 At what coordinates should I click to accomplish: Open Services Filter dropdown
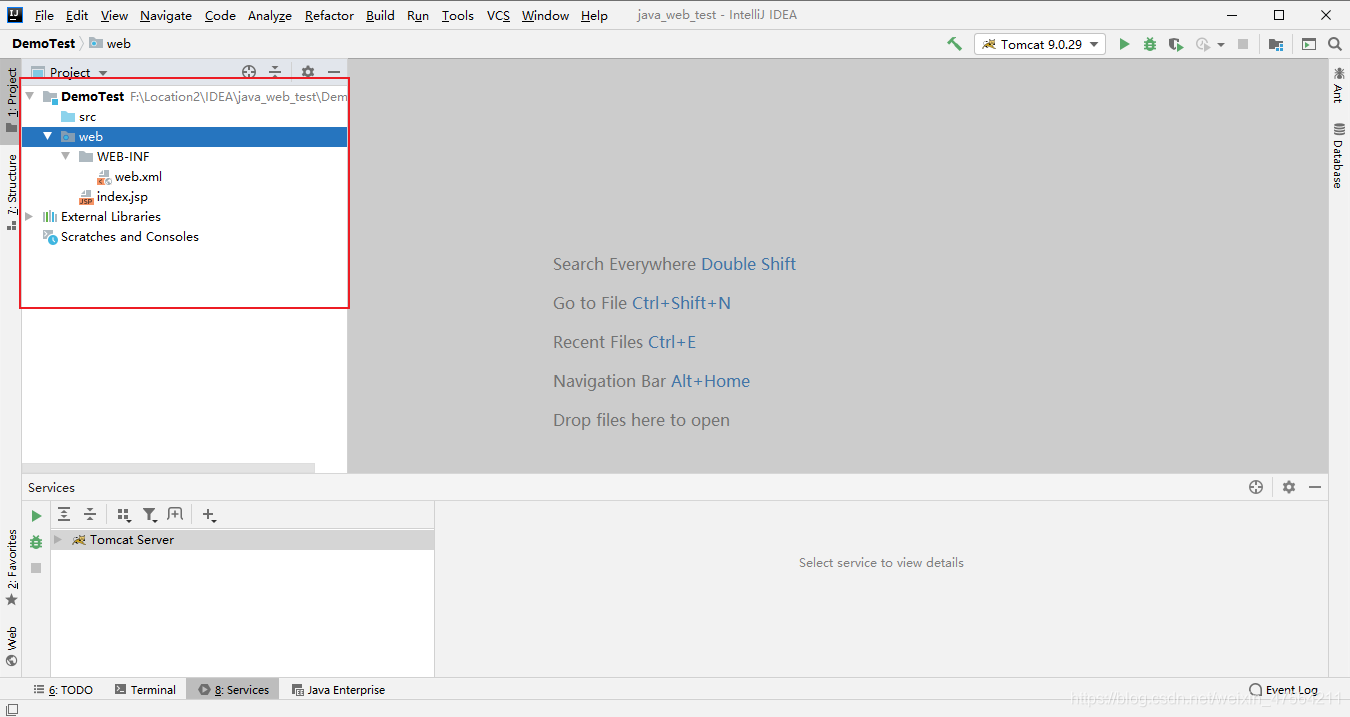pos(150,514)
